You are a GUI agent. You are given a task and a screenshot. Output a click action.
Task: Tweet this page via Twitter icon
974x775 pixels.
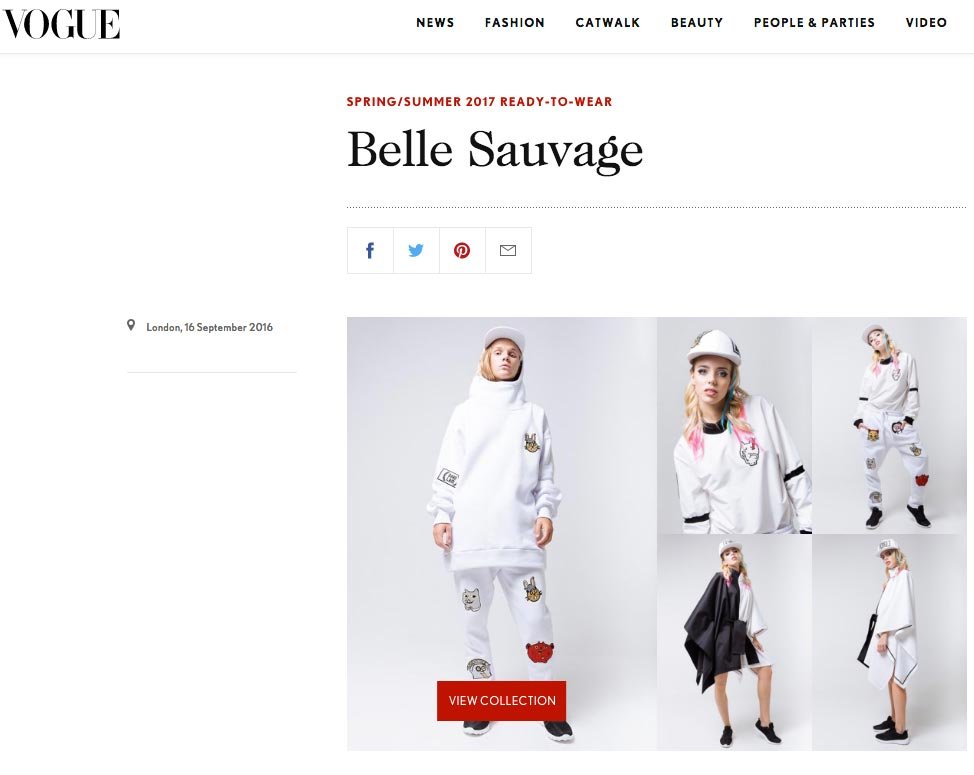(416, 250)
